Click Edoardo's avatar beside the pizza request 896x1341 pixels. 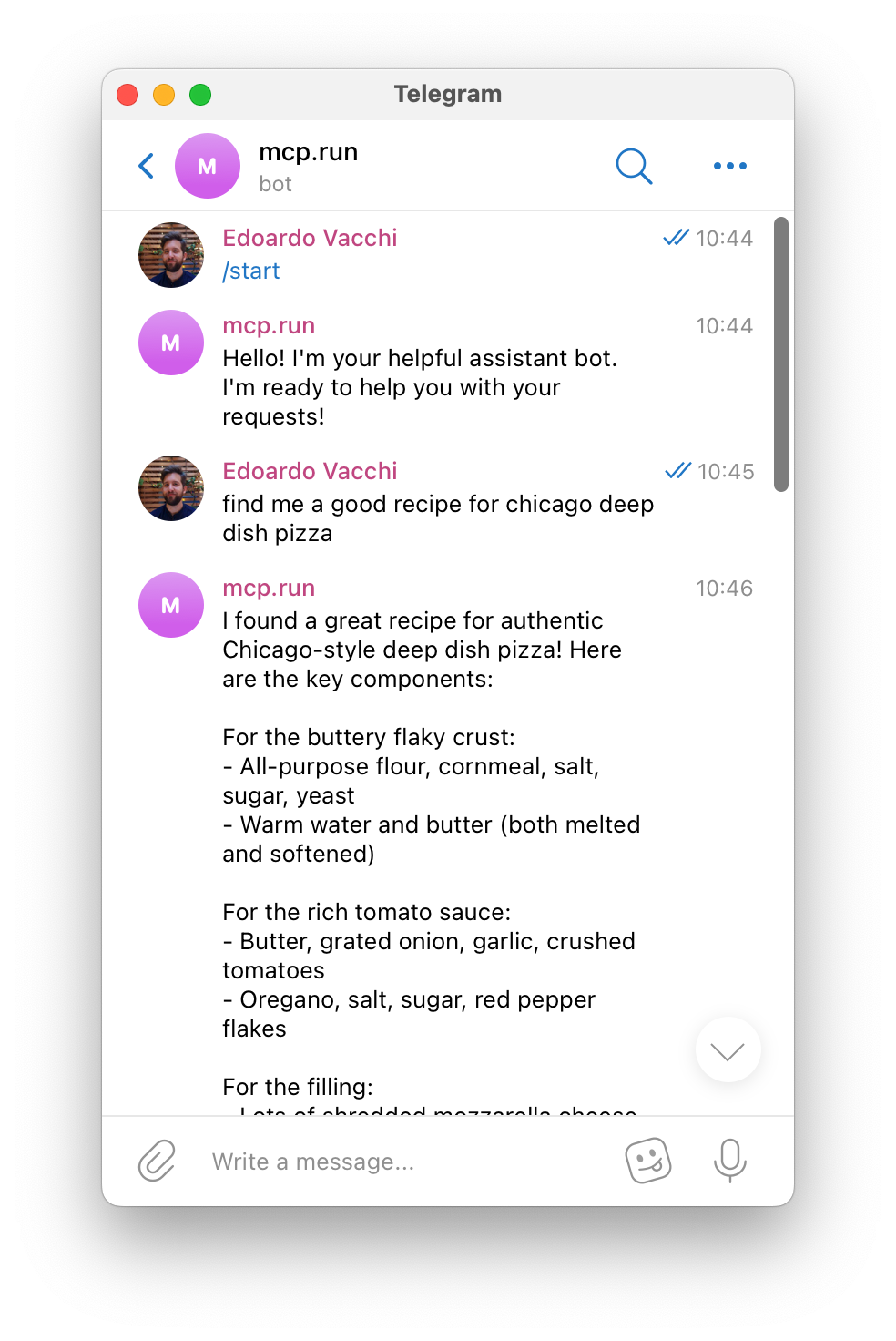coord(171,488)
